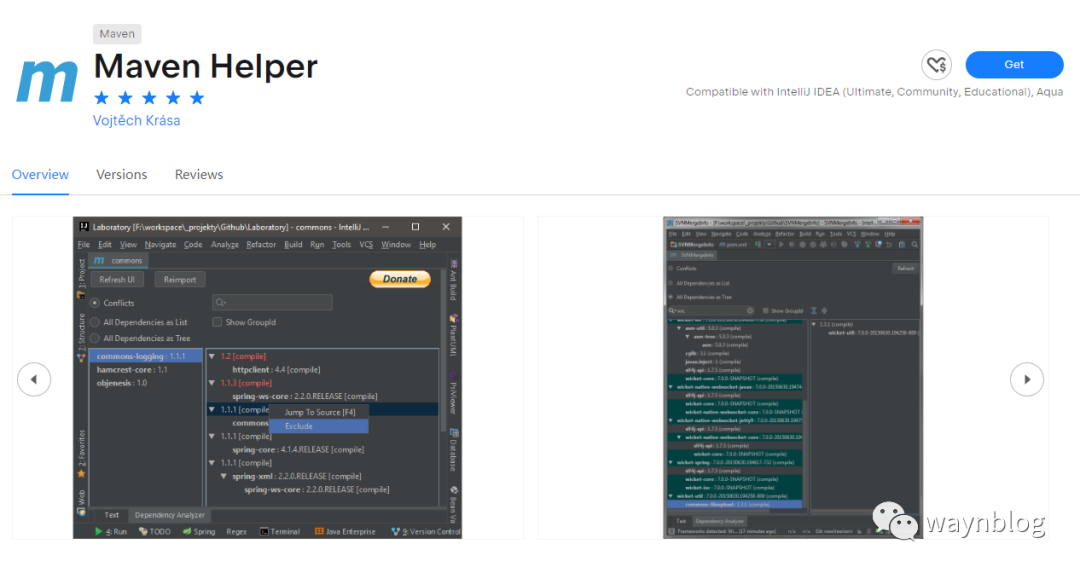Go to previous screenshot with left arrow

click(34, 379)
